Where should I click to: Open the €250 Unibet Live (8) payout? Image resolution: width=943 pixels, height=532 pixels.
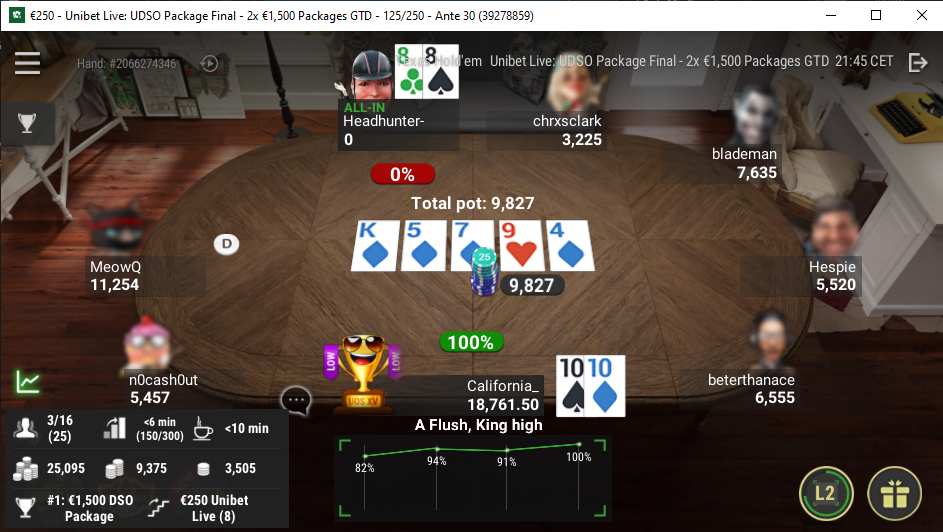[x=213, y=508]
